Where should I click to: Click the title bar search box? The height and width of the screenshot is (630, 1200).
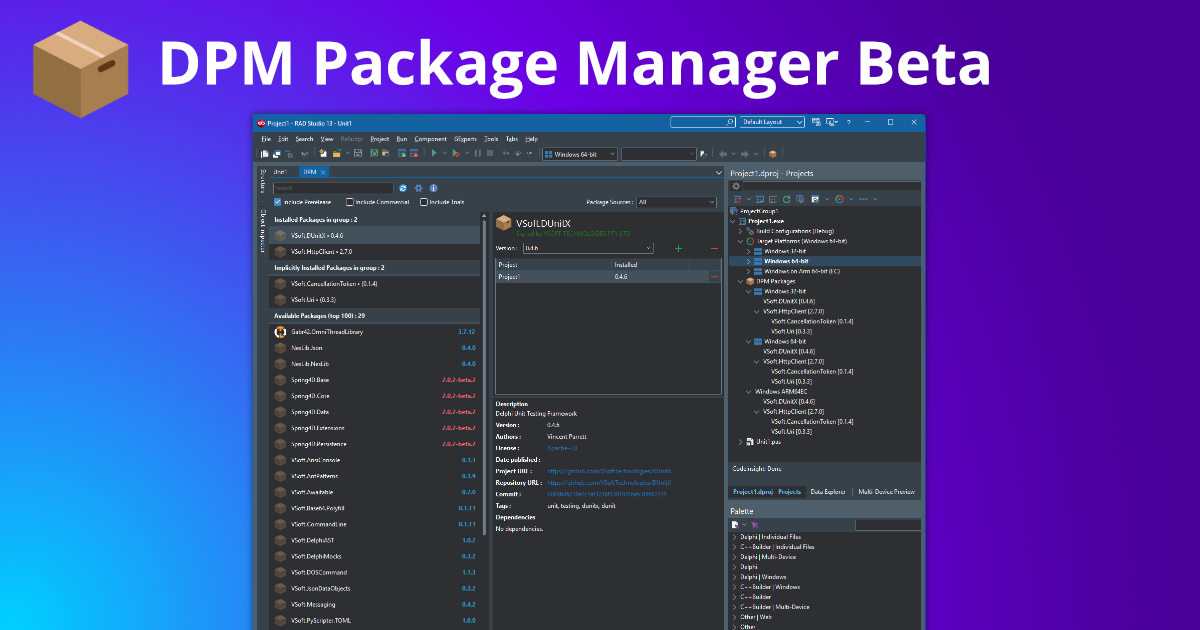[x=703, y=122]
